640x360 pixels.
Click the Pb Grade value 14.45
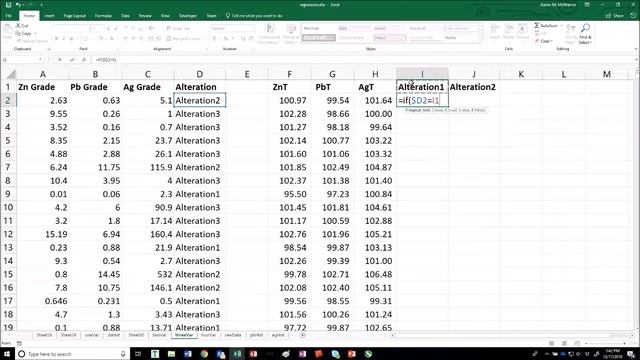(95, 274)
